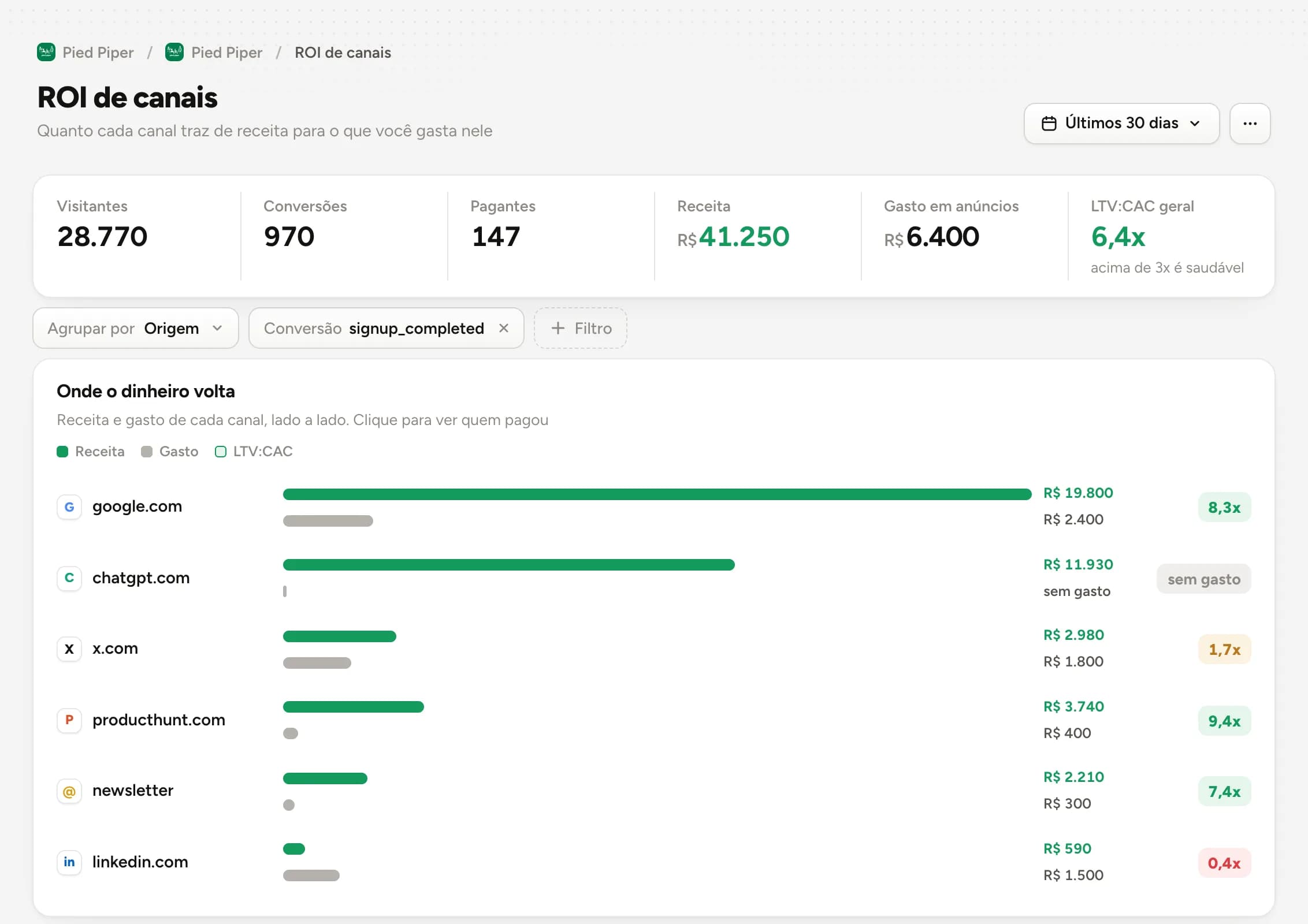Click the first Pied Piper breadcrumb logo
Screen dimensions: 1308x924
pos(46,53)
